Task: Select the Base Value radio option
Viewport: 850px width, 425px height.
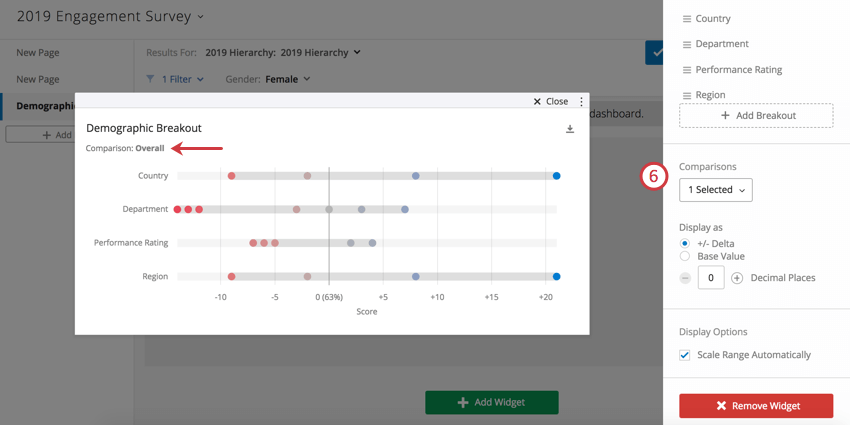Action: coord(685,256)
